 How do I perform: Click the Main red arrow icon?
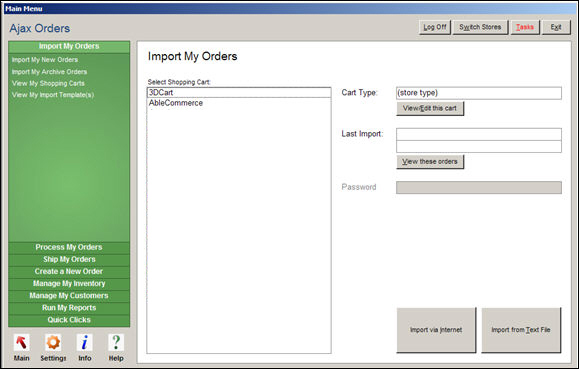coord(21,342)
